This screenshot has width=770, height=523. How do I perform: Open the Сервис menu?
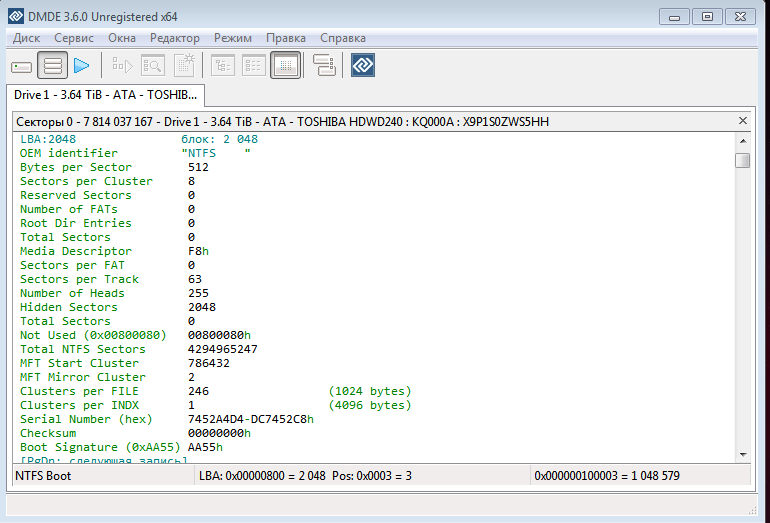[74, 38]
